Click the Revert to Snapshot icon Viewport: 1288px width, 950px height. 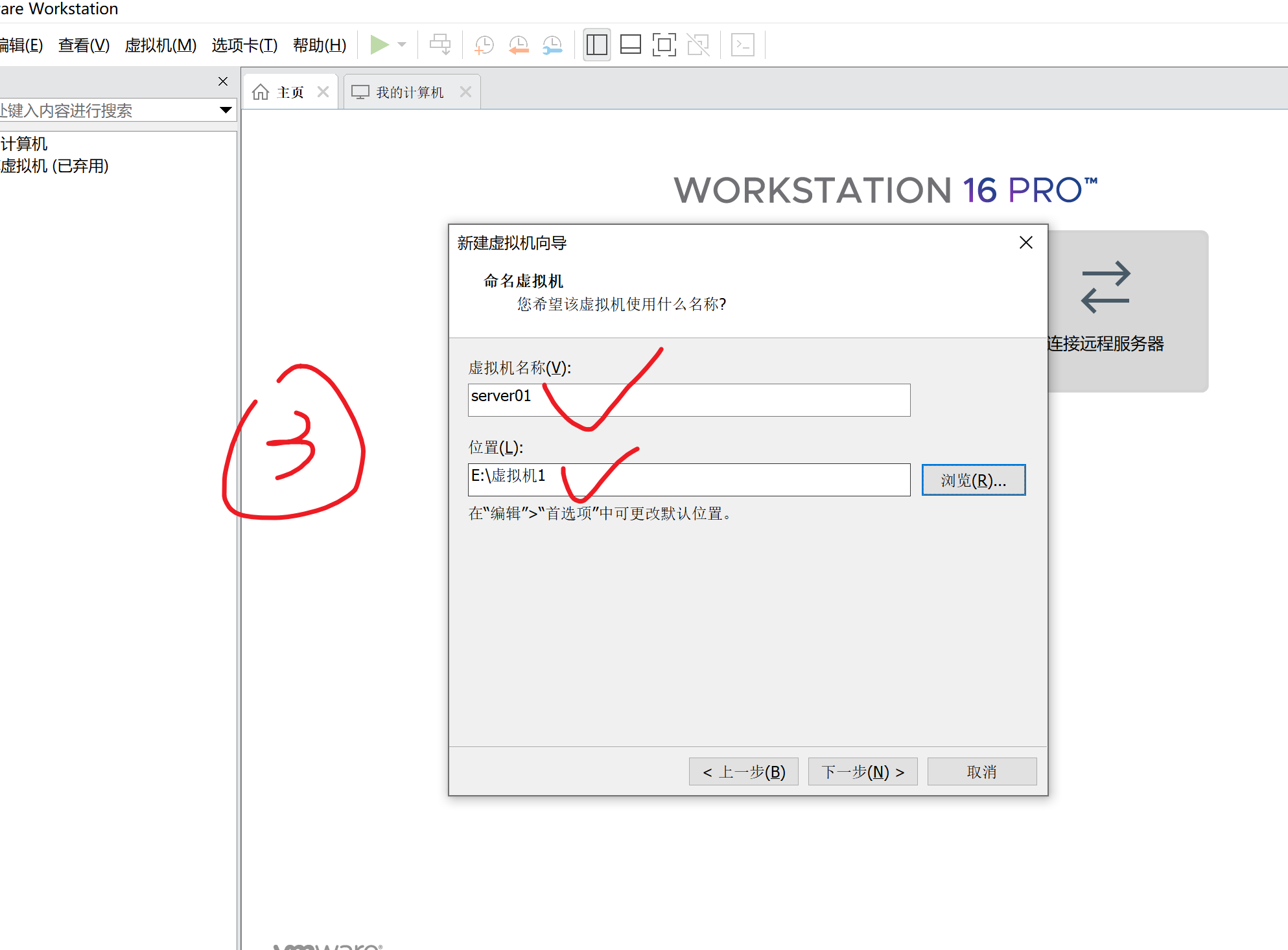(519, 45)
